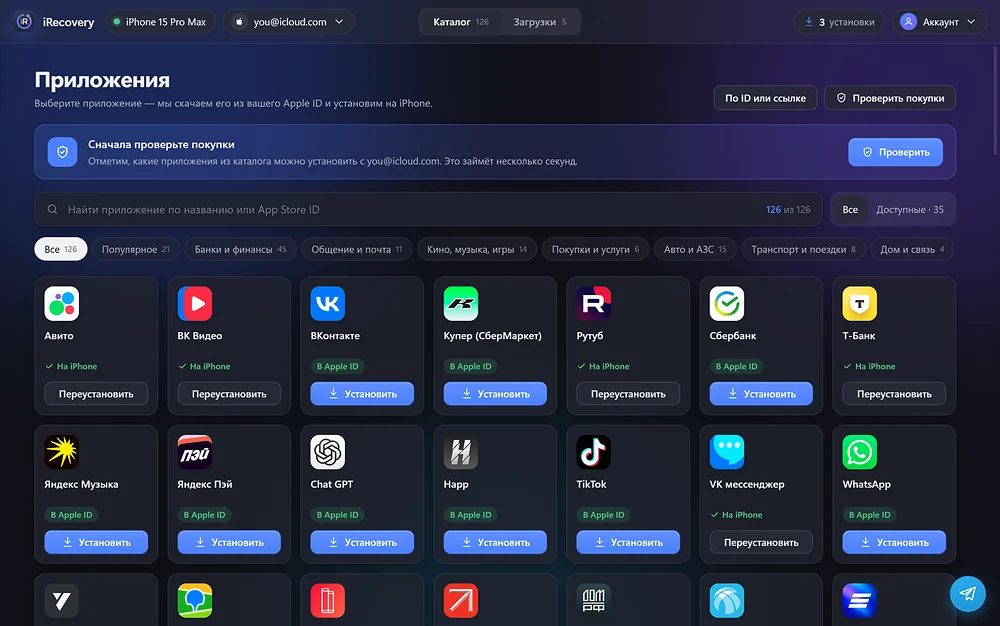Select the Дом и связь category
The width and height of the screenshot is (1000, 626).
coord(912,249)
